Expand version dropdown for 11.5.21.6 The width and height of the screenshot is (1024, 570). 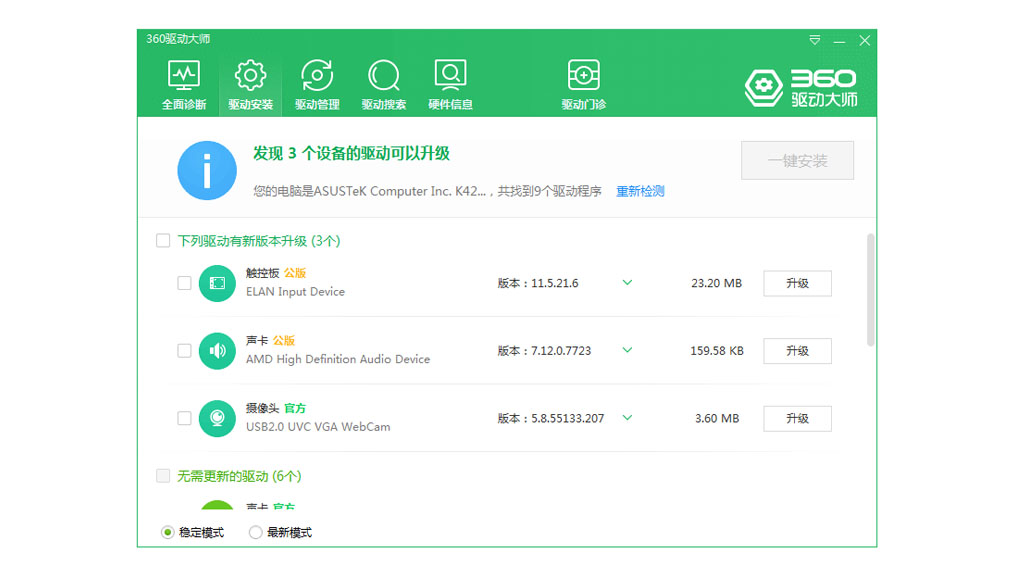pos(627,283)
